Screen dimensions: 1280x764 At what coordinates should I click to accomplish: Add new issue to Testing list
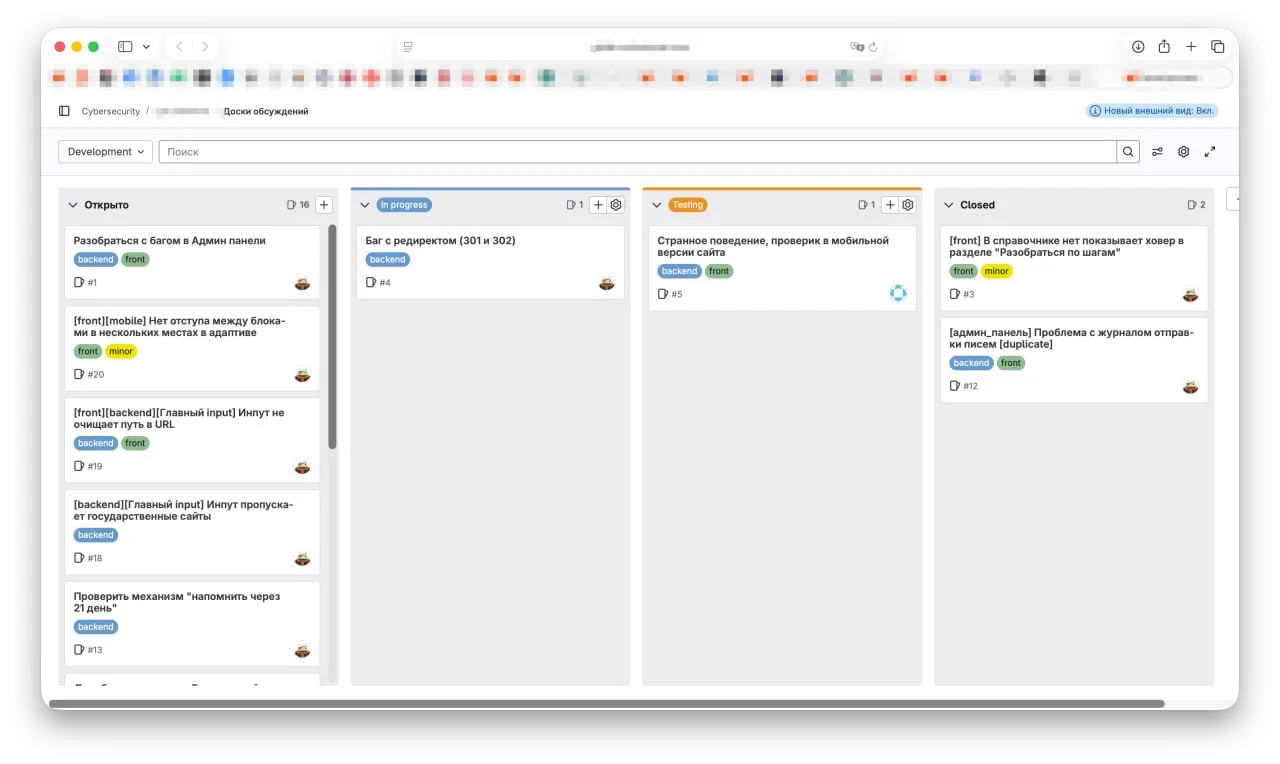(890, 205)
